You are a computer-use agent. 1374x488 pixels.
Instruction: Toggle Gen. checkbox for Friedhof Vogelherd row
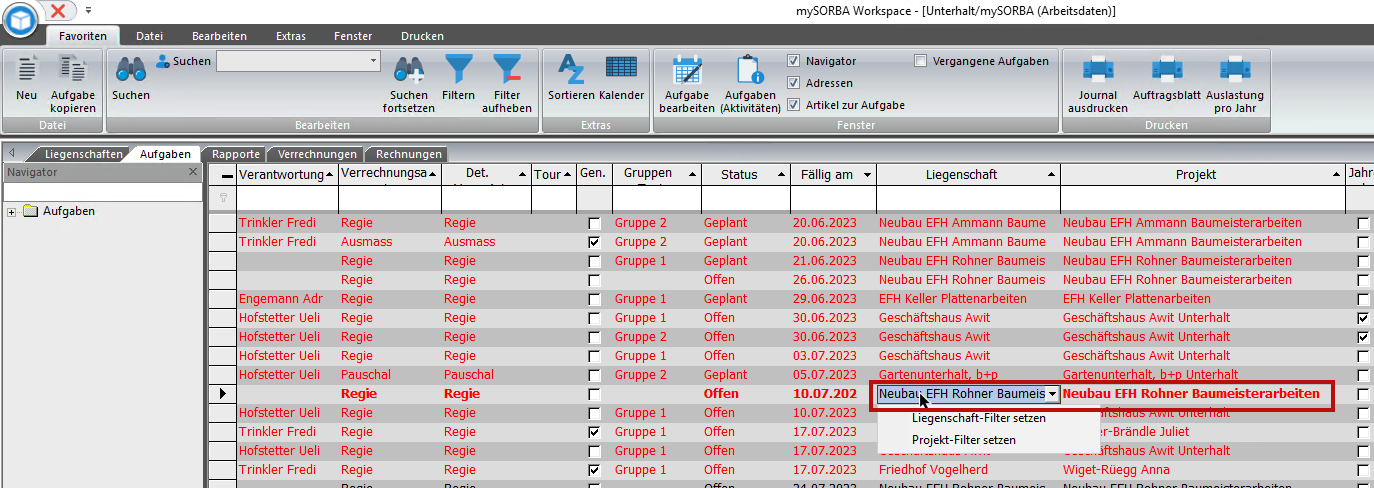(x=595, y=470)
